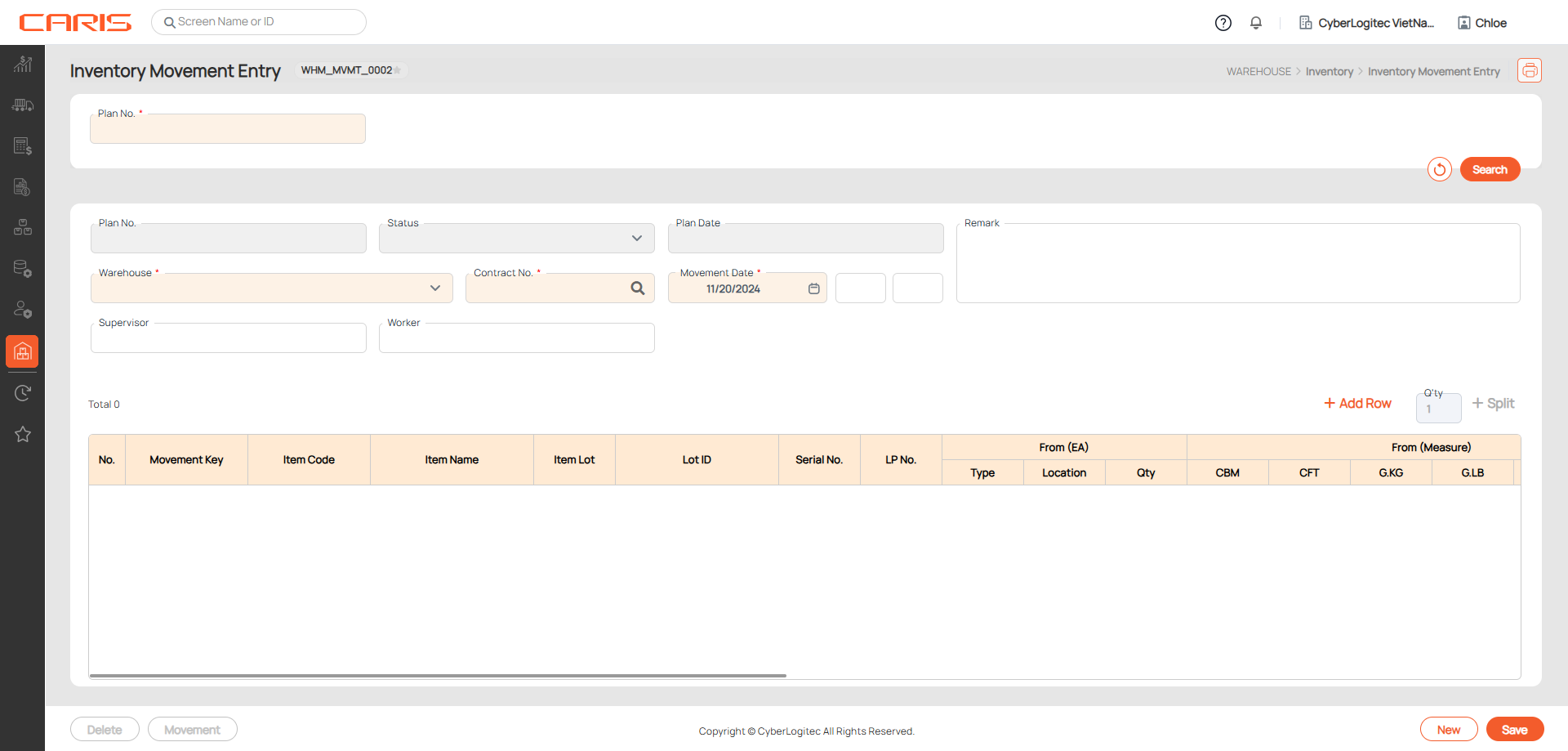Go to Inventory breadcrumb
Screen dimensions: 1568x751
click(x=1329, y=72)
